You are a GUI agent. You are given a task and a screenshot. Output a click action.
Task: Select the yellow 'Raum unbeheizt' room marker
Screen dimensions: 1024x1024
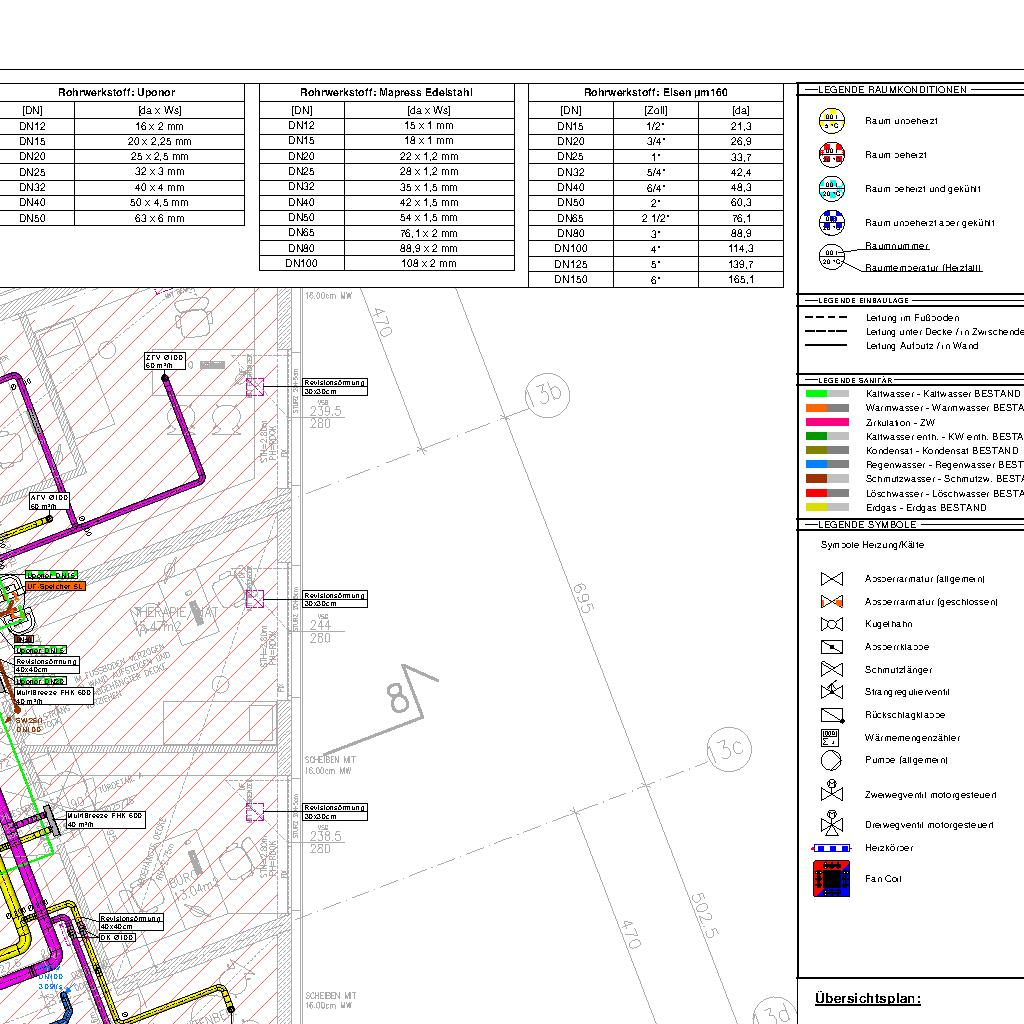pyautogui.click(x=831, y=121)
